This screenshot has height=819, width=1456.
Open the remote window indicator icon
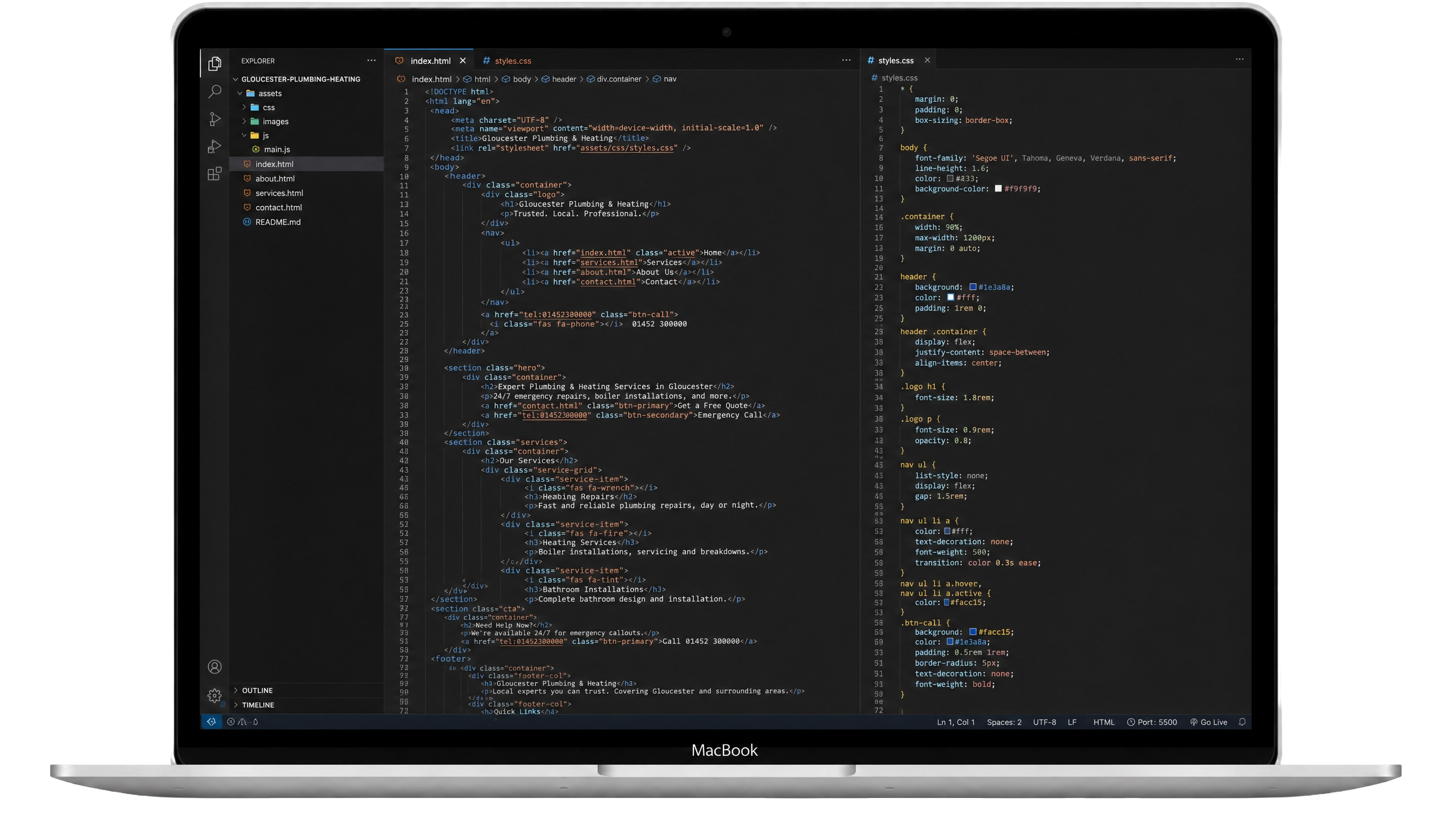click(211, 722)
